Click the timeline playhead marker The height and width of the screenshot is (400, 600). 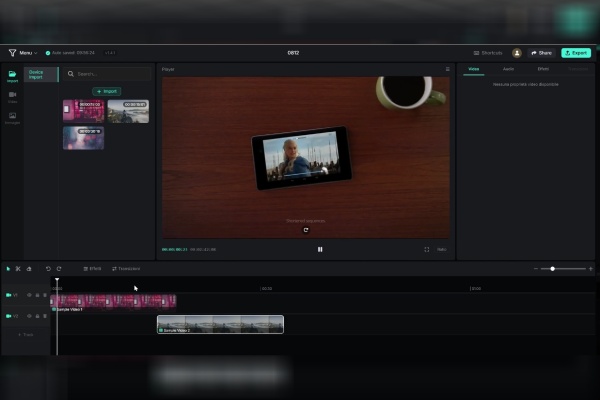[57, 280]
